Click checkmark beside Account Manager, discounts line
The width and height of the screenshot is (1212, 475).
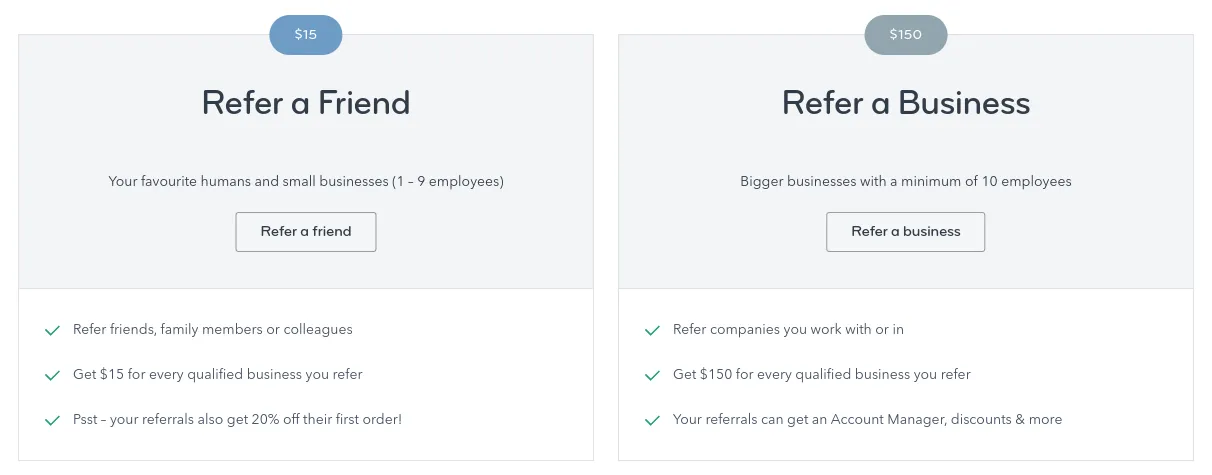652,420
